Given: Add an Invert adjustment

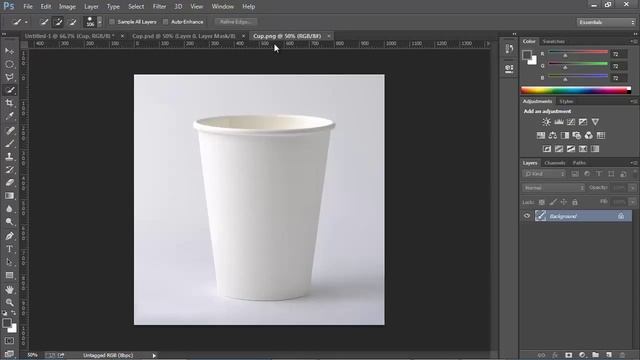Looking at the screenshot, I should pyautogui.click(x=547, y=149).
